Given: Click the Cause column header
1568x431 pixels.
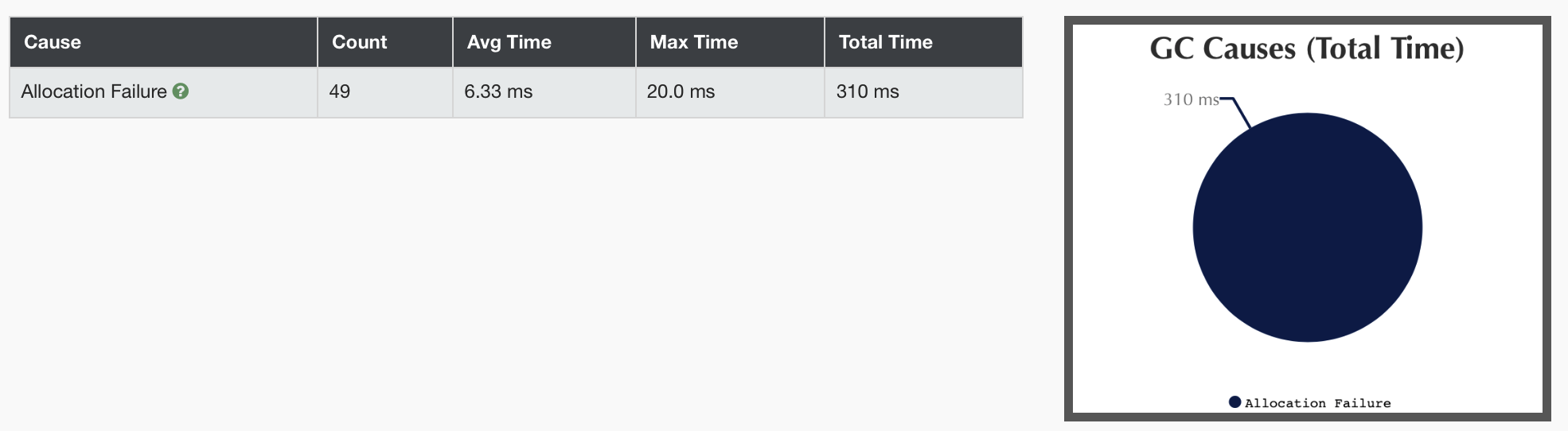Looking at the screenshot, I should tap(53, 42).
